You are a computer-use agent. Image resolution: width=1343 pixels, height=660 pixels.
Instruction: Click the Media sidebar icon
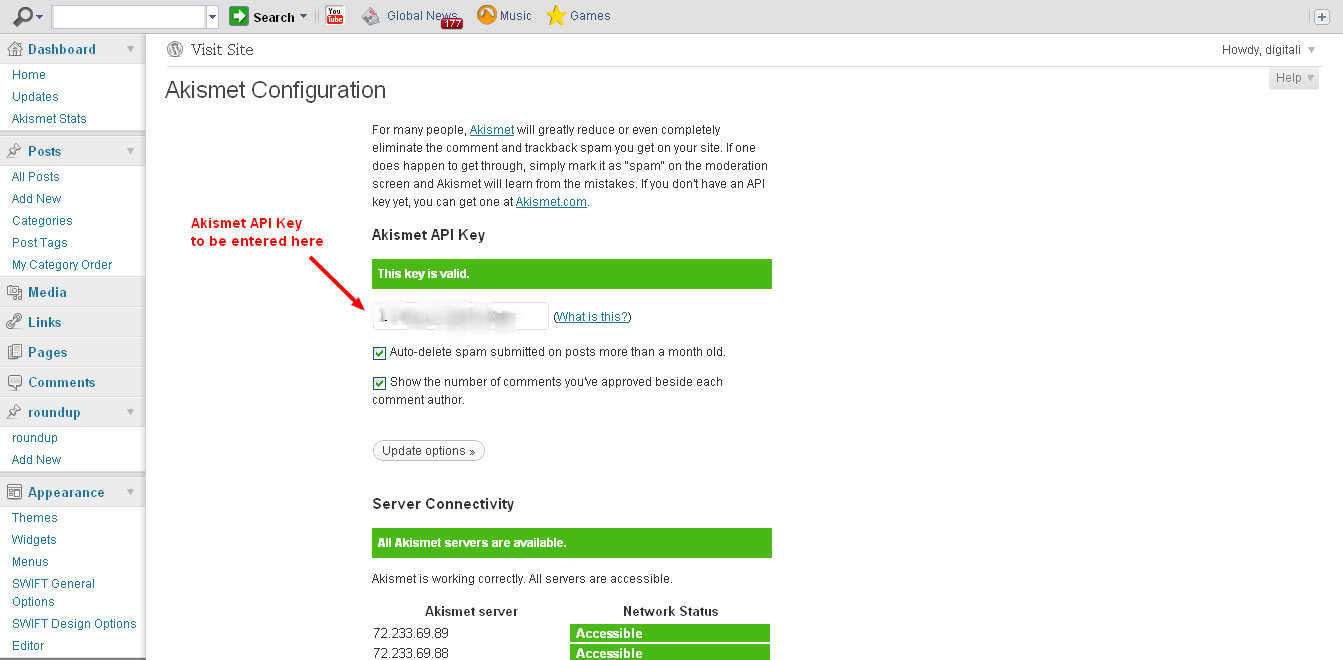point(14,292)
